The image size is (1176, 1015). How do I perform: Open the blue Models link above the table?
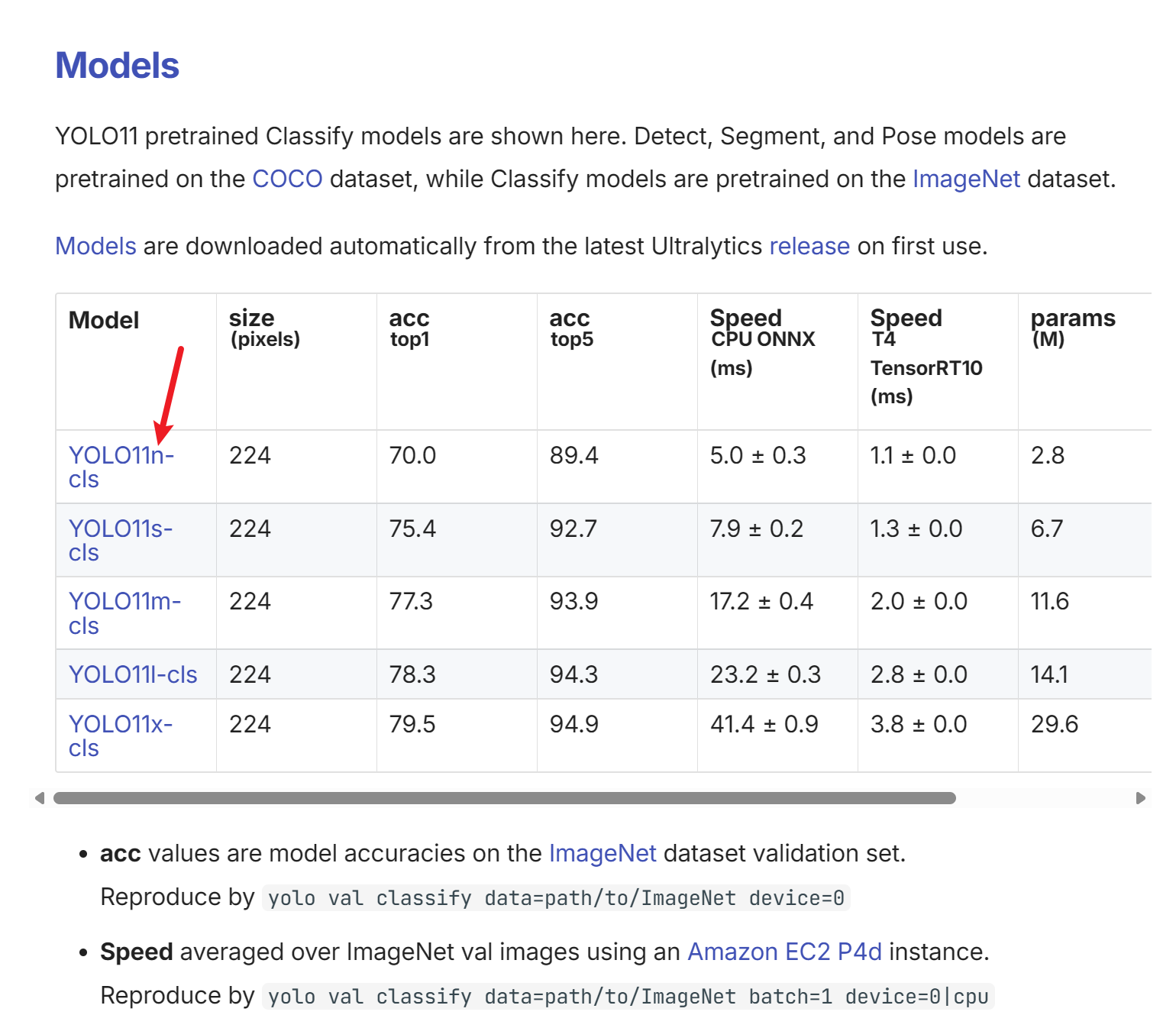95,246
